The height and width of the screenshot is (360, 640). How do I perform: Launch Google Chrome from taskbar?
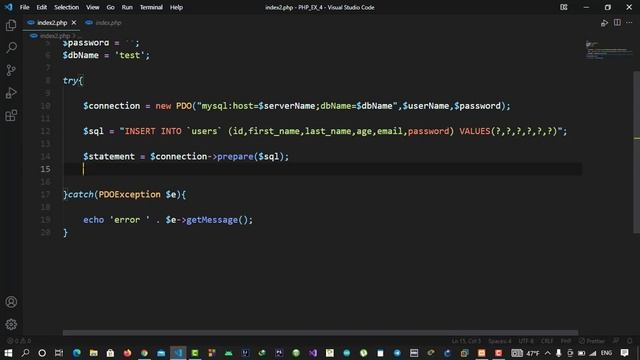pyautogui.click(x=144, y=353)
